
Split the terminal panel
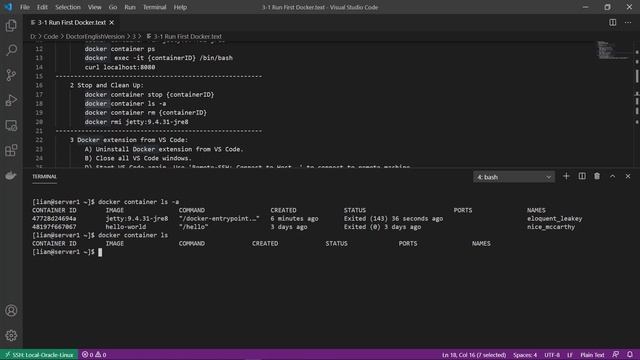pyautogui.click(x=582, y=176)
